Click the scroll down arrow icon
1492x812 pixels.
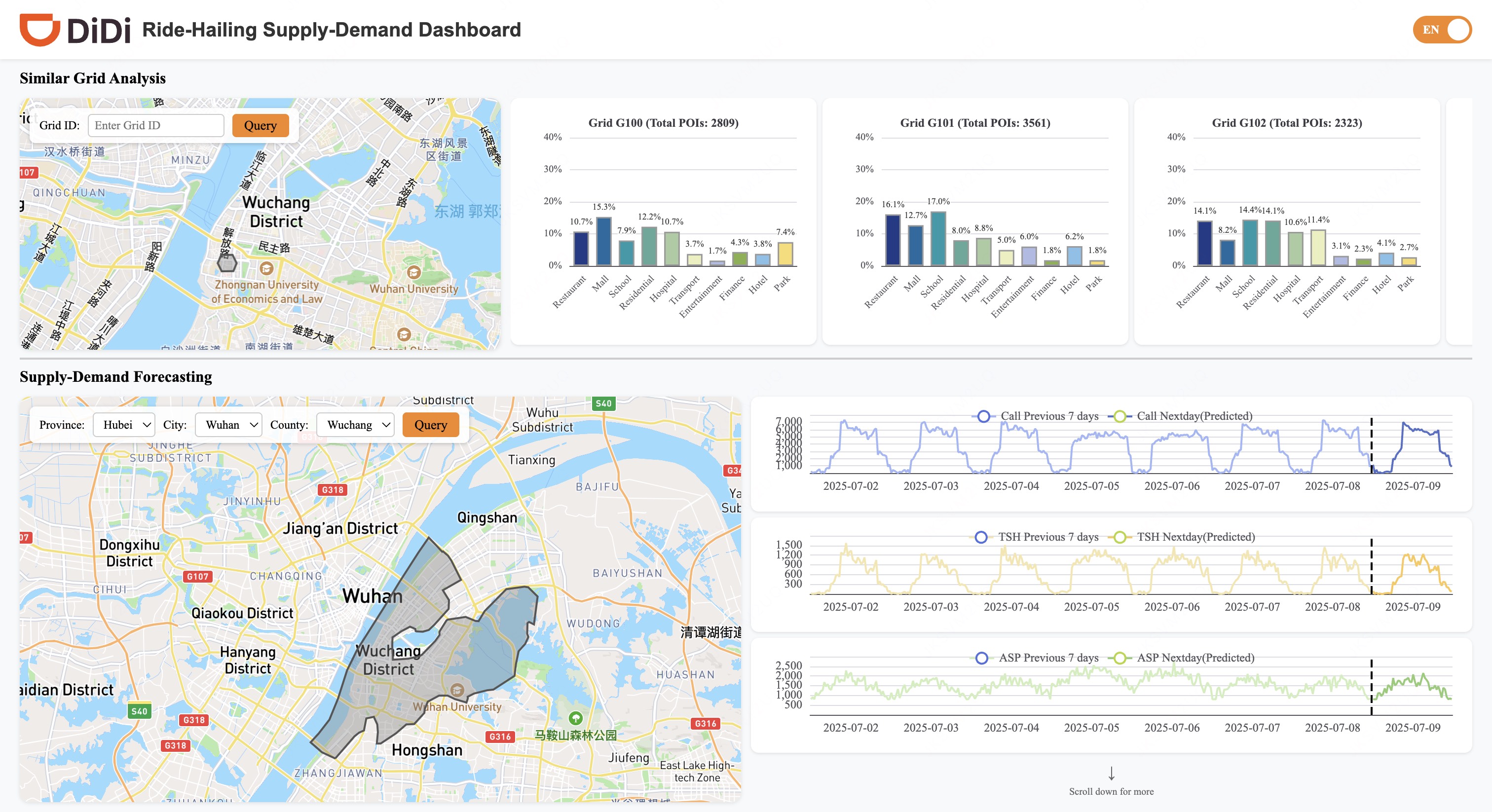point(1111,773)
